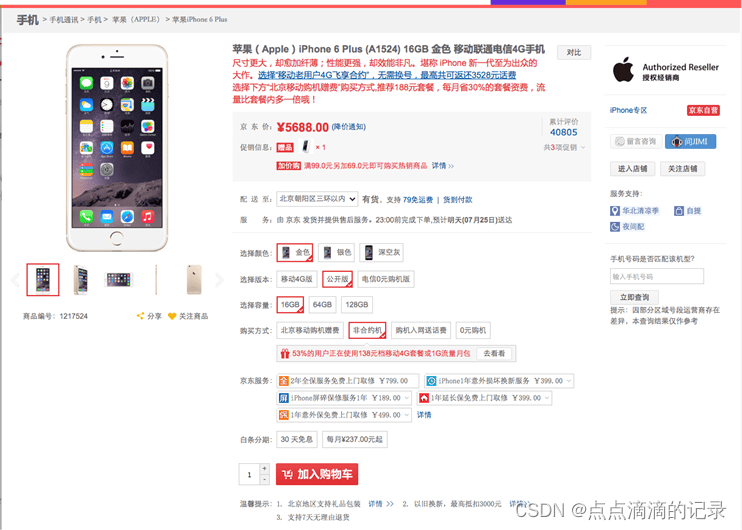Open 1年延长保免费上门取修 dropdown

(485, 398)
